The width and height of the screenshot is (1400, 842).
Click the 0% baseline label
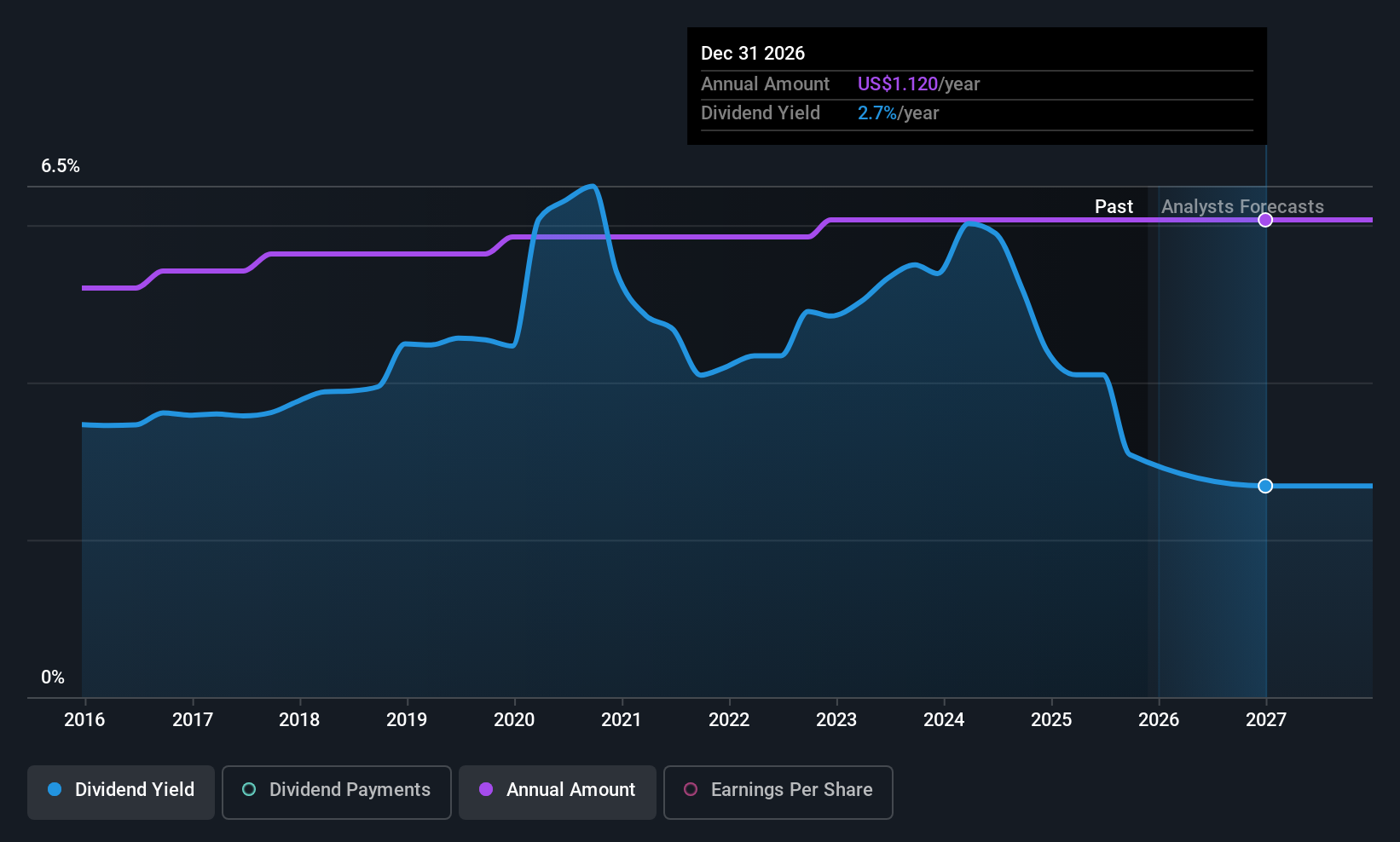(x=51, y=677)
